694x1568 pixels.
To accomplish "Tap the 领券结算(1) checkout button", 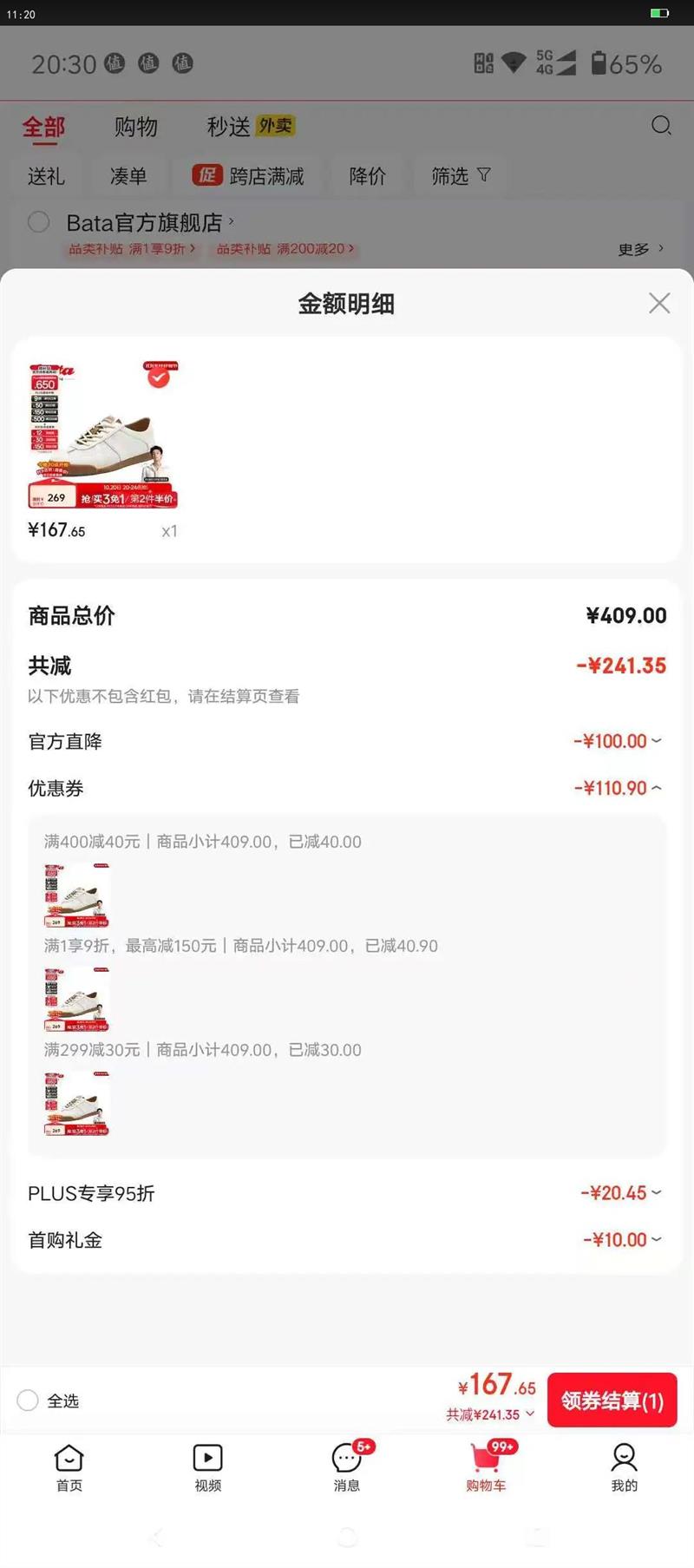I will click(612, 1400).
